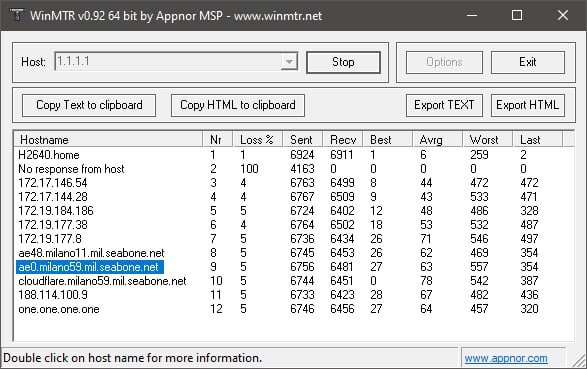Click Avrg value 53 for 172.19.177.38
Viewport: 587px width, 369px height.
tap(426, 225)
